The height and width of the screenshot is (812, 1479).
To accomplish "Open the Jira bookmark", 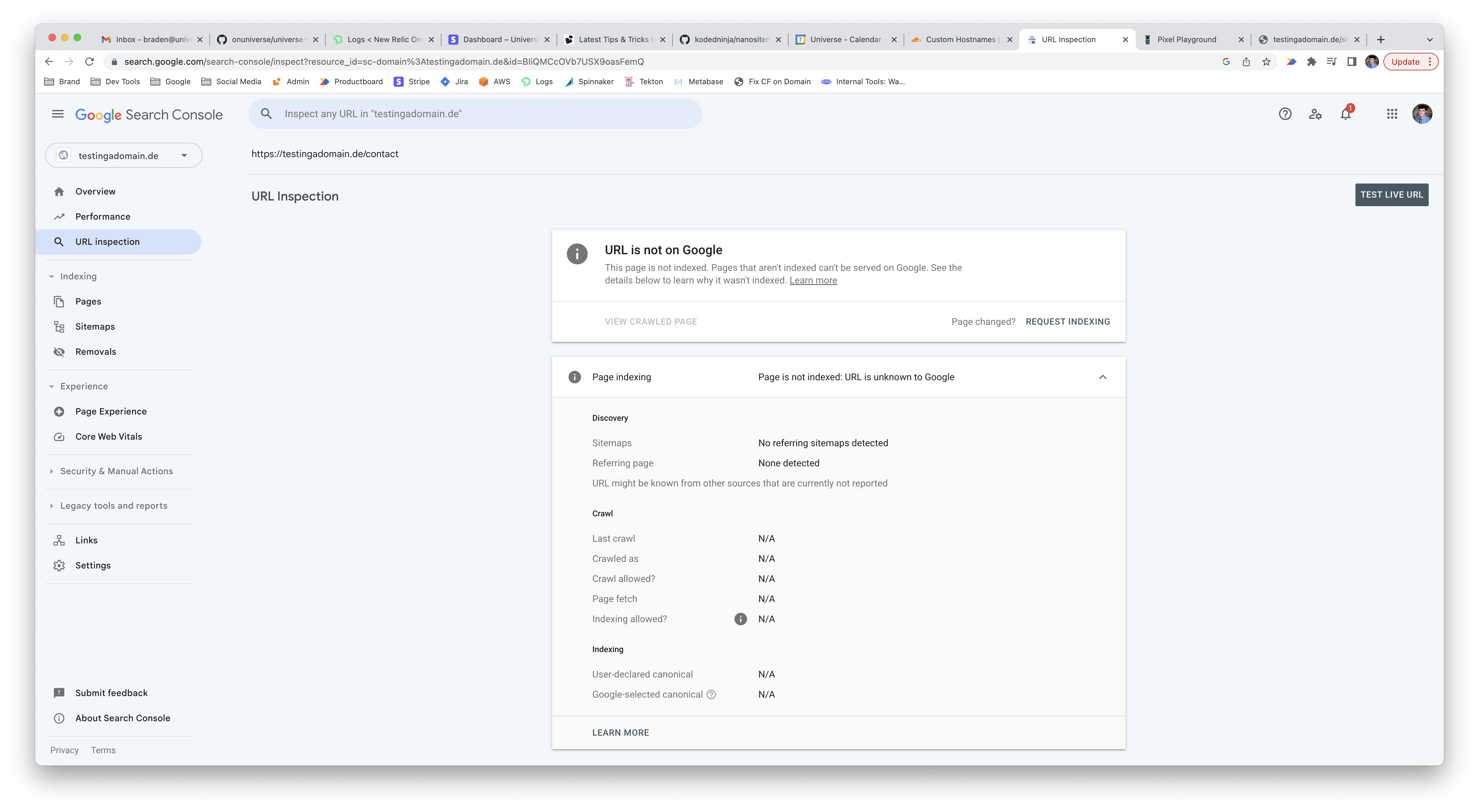I will coord(455,82).
